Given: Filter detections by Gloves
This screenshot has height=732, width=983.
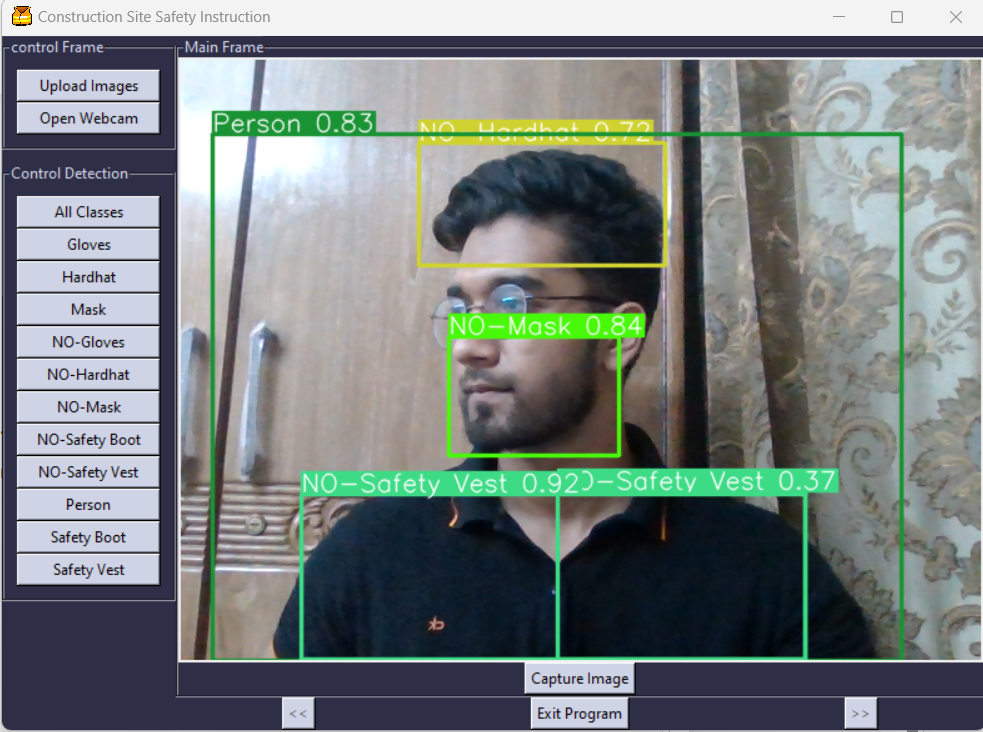Looking at the screenshot, I should coord(87,244).
